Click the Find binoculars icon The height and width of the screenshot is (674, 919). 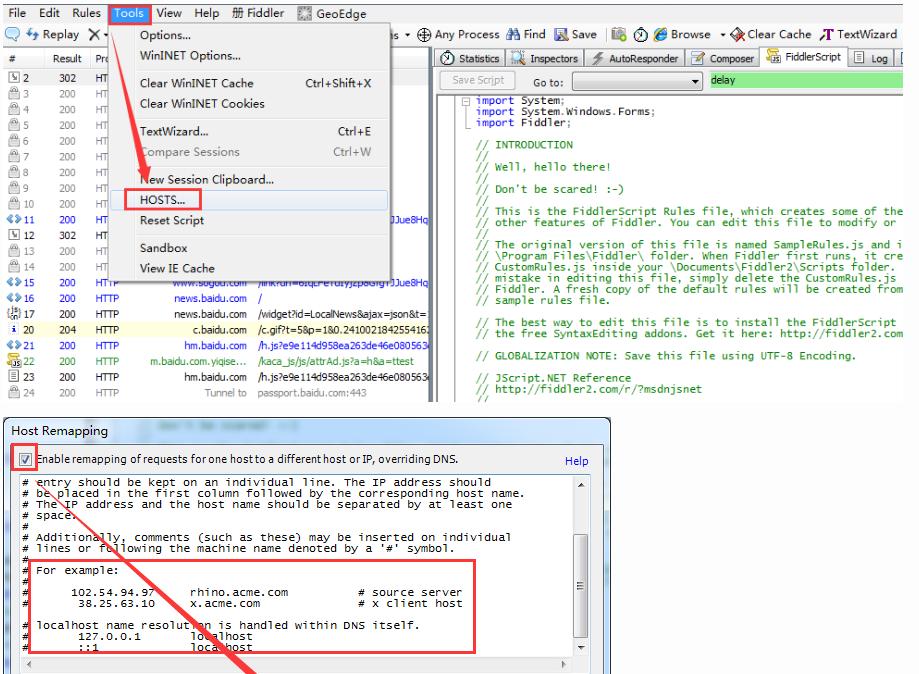pyautogui.click(x=513, y=35)
